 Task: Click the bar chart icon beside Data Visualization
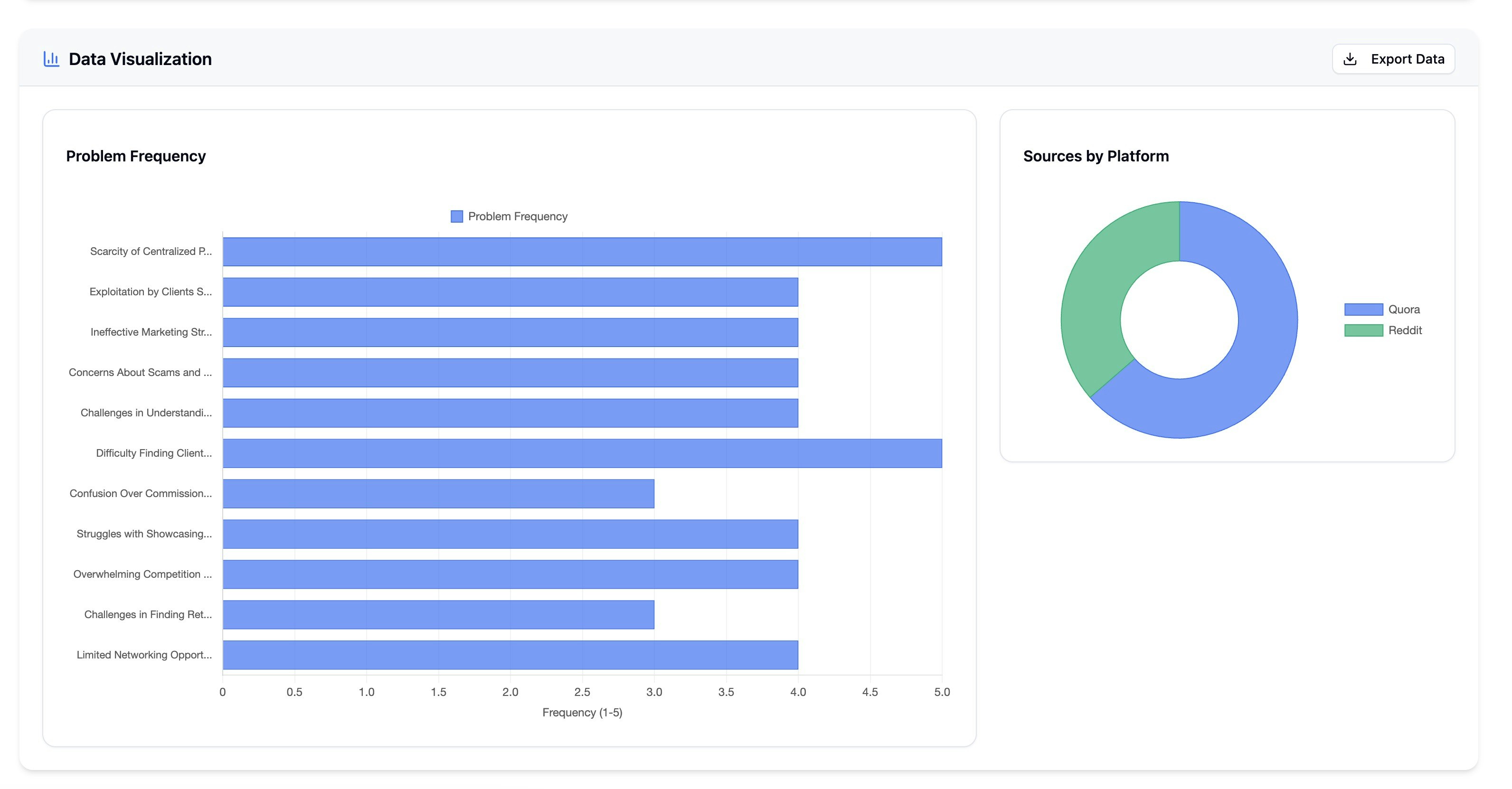[51, 59]
